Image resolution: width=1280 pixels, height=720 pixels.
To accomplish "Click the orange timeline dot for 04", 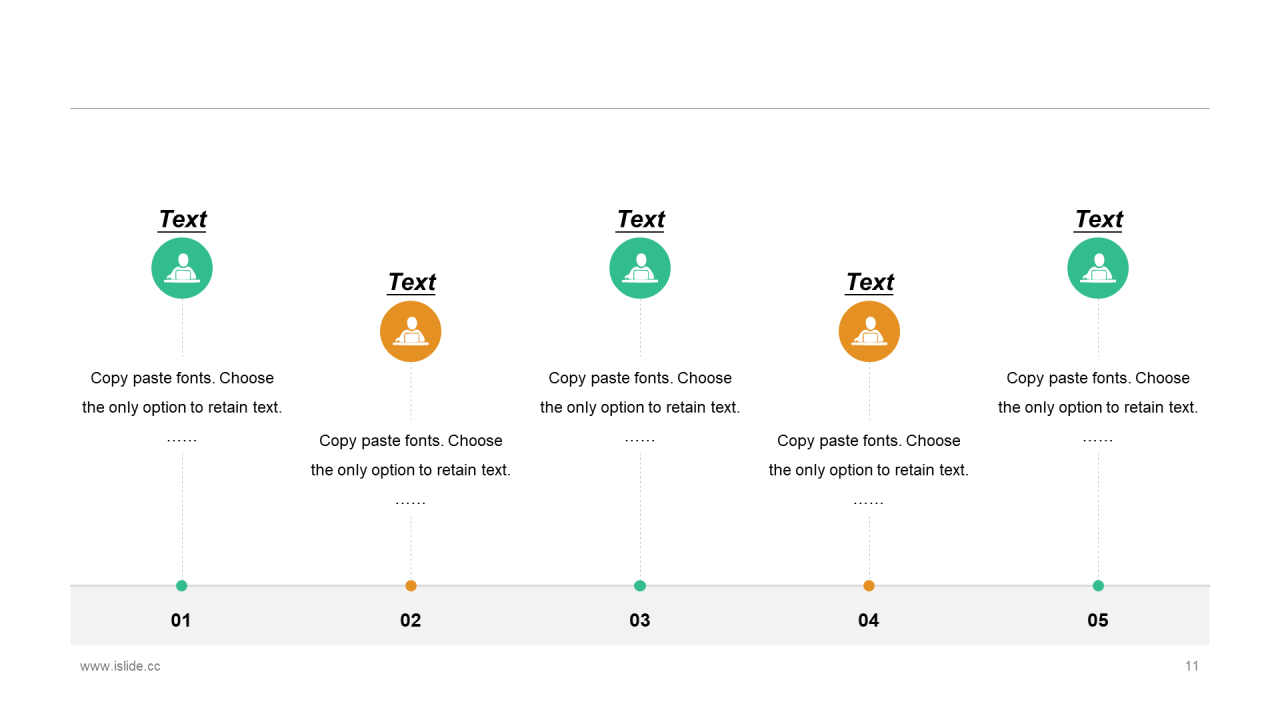I will [869, 586].
